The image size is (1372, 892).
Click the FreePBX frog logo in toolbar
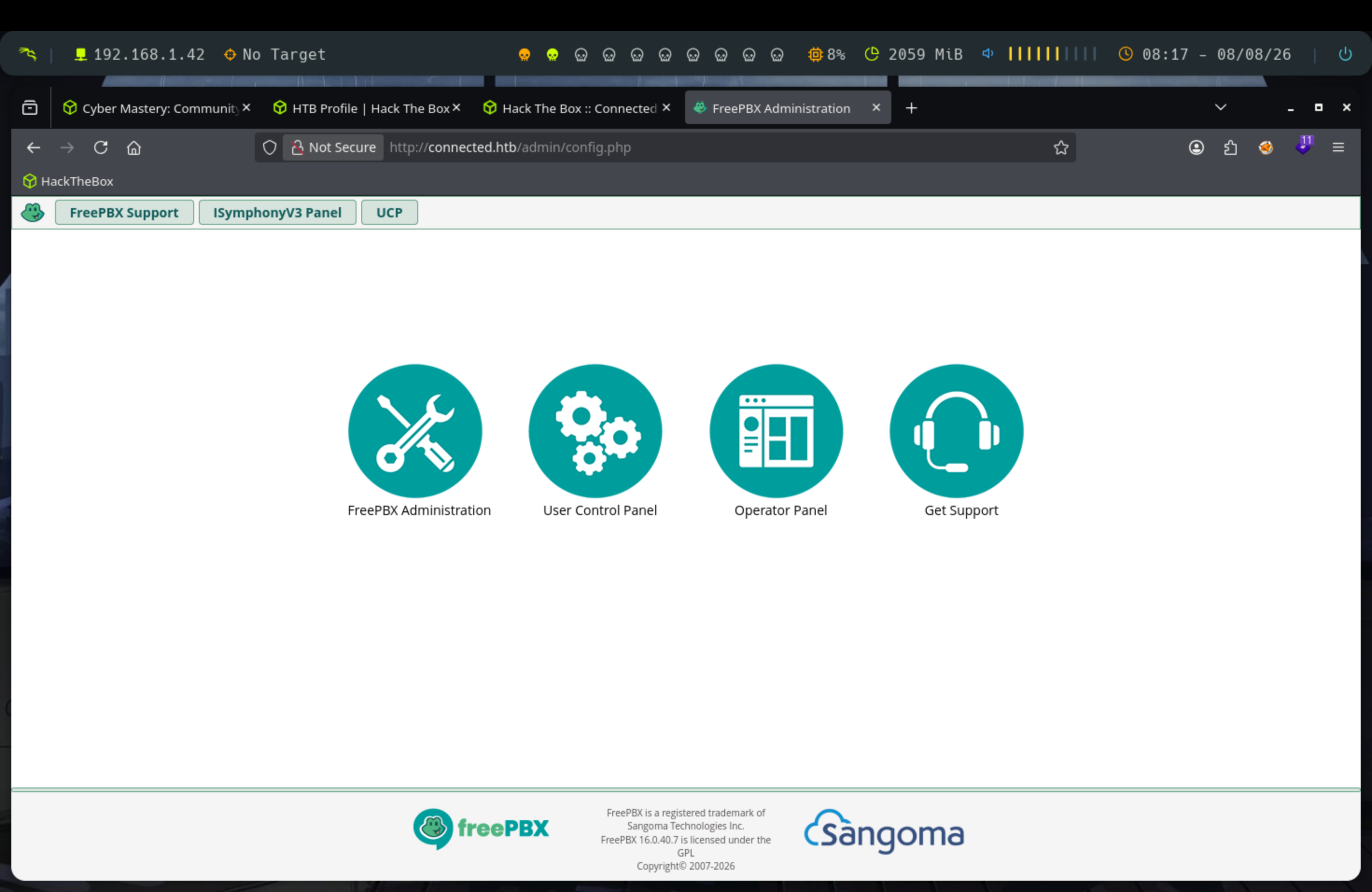33,213
